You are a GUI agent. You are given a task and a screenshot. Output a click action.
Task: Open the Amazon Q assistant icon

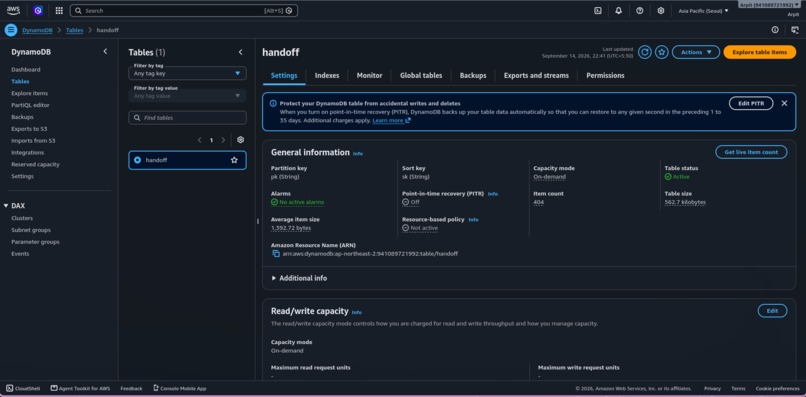[x=38, y=10]
